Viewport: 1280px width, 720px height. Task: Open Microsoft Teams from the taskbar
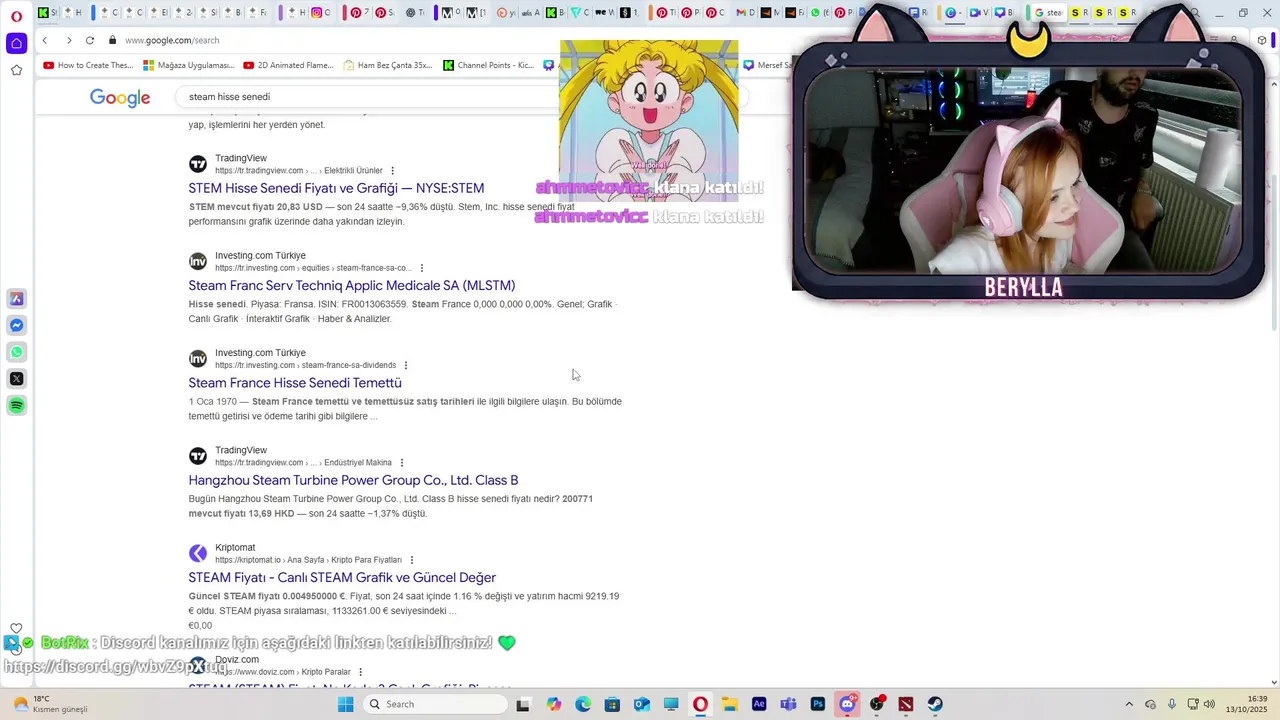tap(788, 704)
